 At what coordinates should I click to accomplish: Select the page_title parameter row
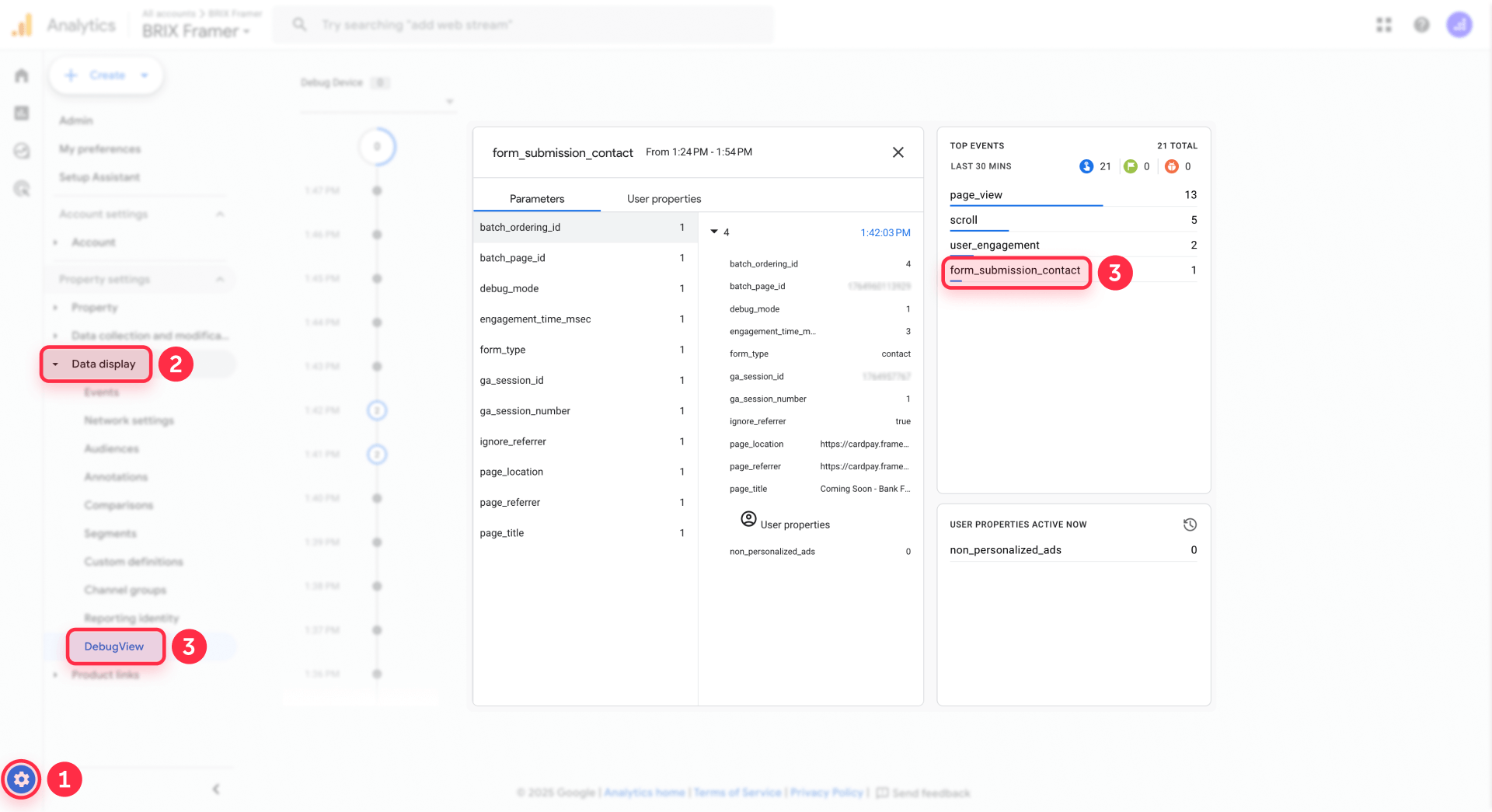click(x=585, y=533)
